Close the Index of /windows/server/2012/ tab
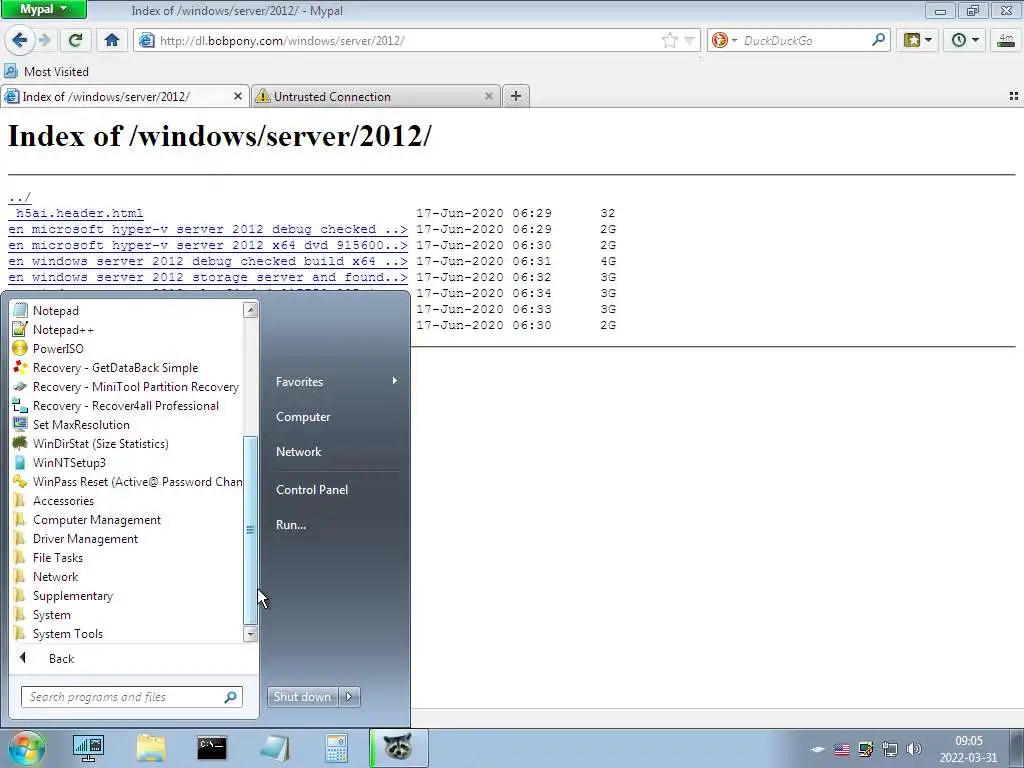 238,97
